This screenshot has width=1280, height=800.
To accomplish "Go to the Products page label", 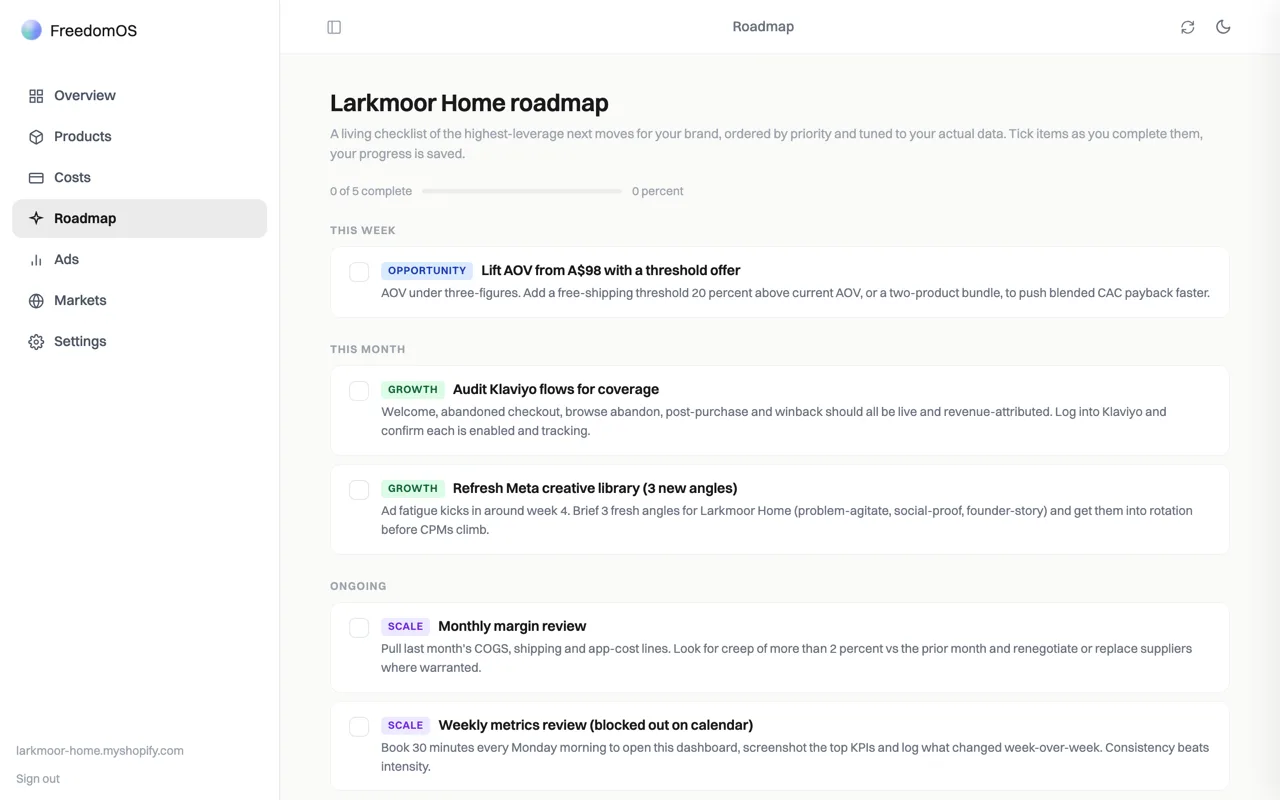I will click(83, 137).
